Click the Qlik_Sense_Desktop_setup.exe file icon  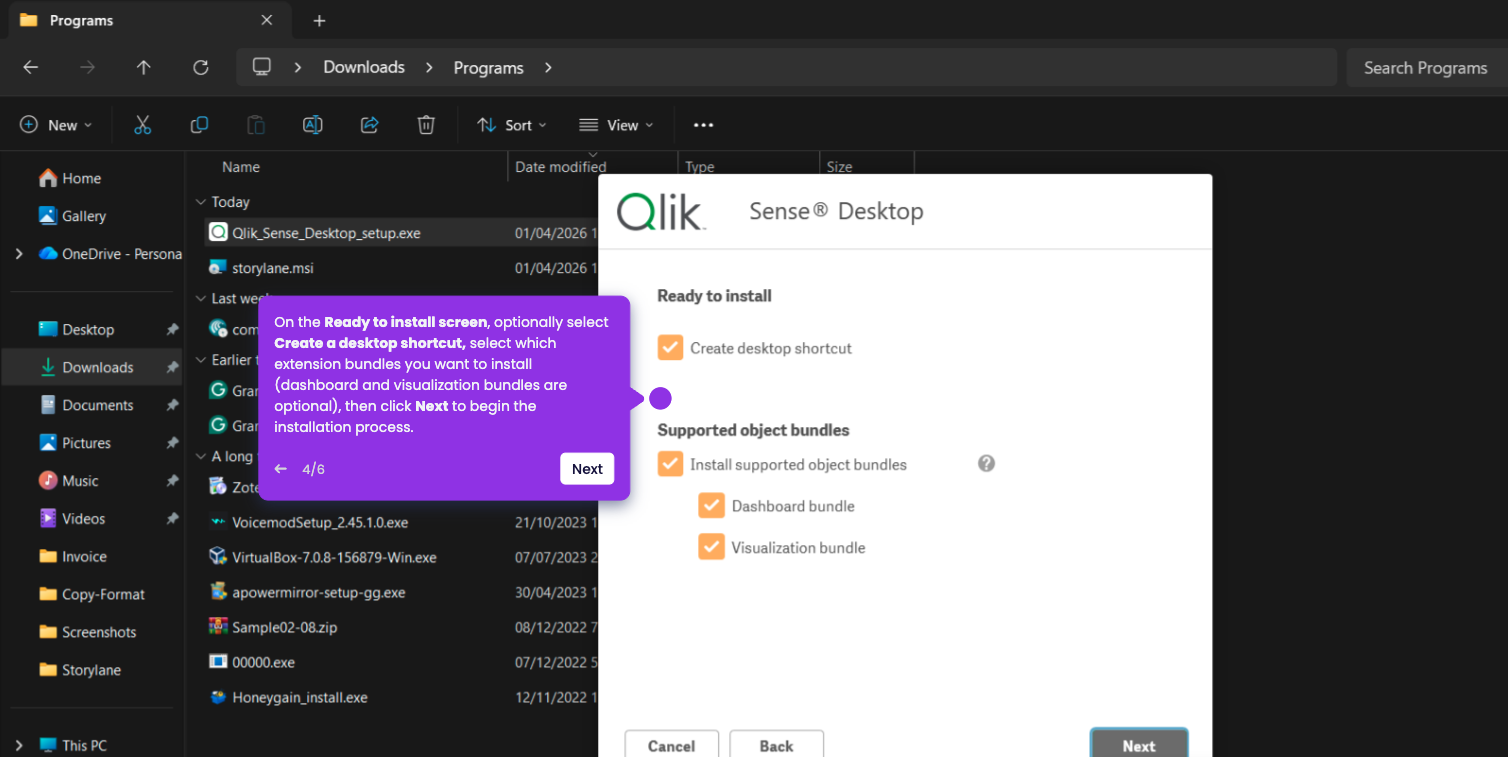tap(218, 232)
